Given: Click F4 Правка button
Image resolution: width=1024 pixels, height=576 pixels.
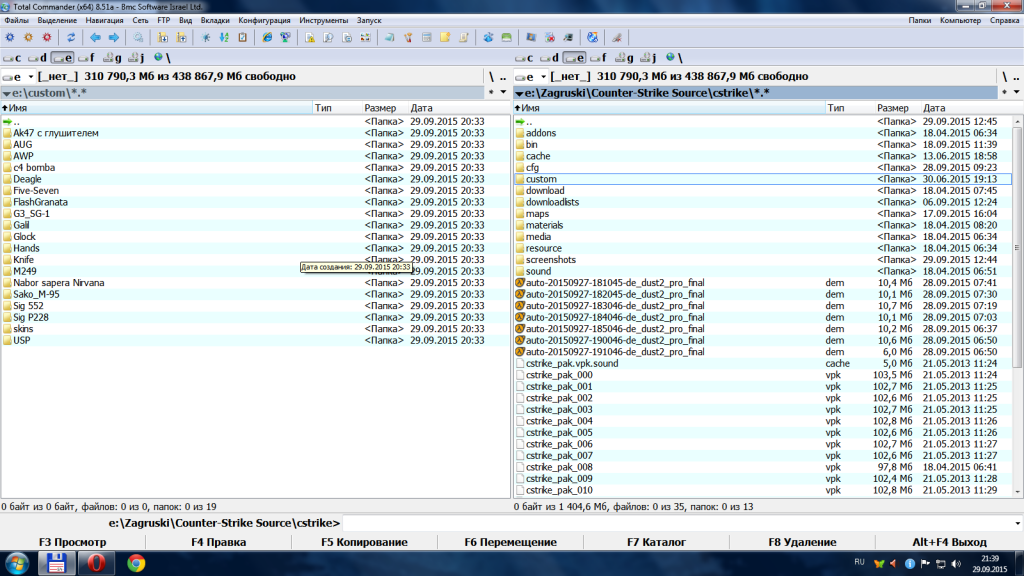Looking at the screenshot, I should 218,542.
